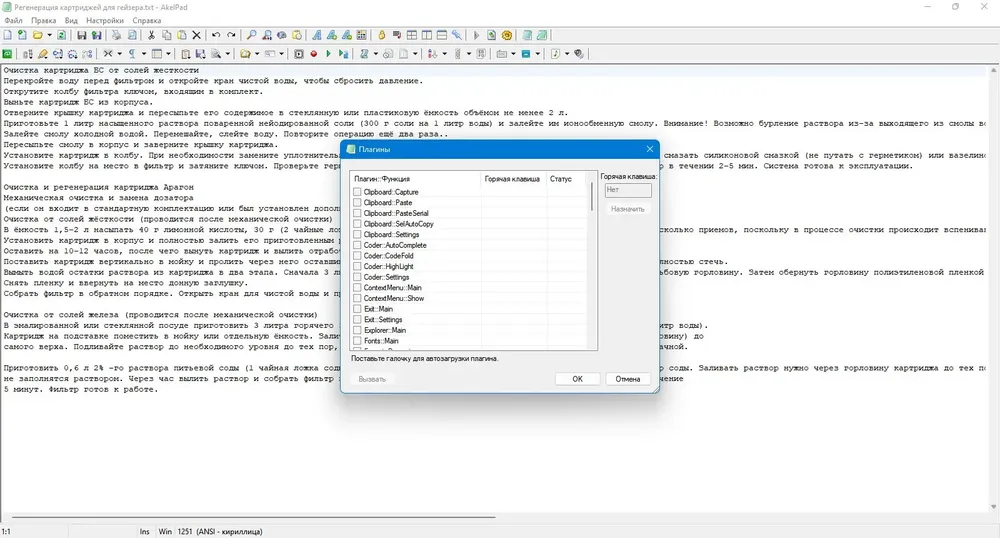
Task: Check the Clipboard::PasteSerial checkbox
Action: coord(357,213)
